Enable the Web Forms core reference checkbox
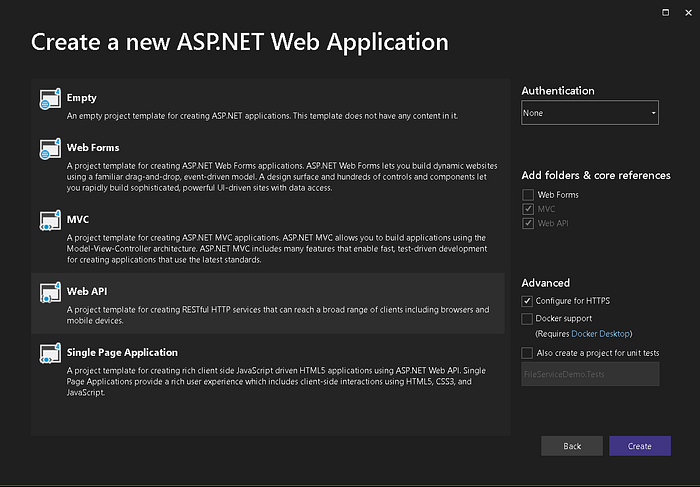This screenshot has width=700, height=487. click(527, 195)
